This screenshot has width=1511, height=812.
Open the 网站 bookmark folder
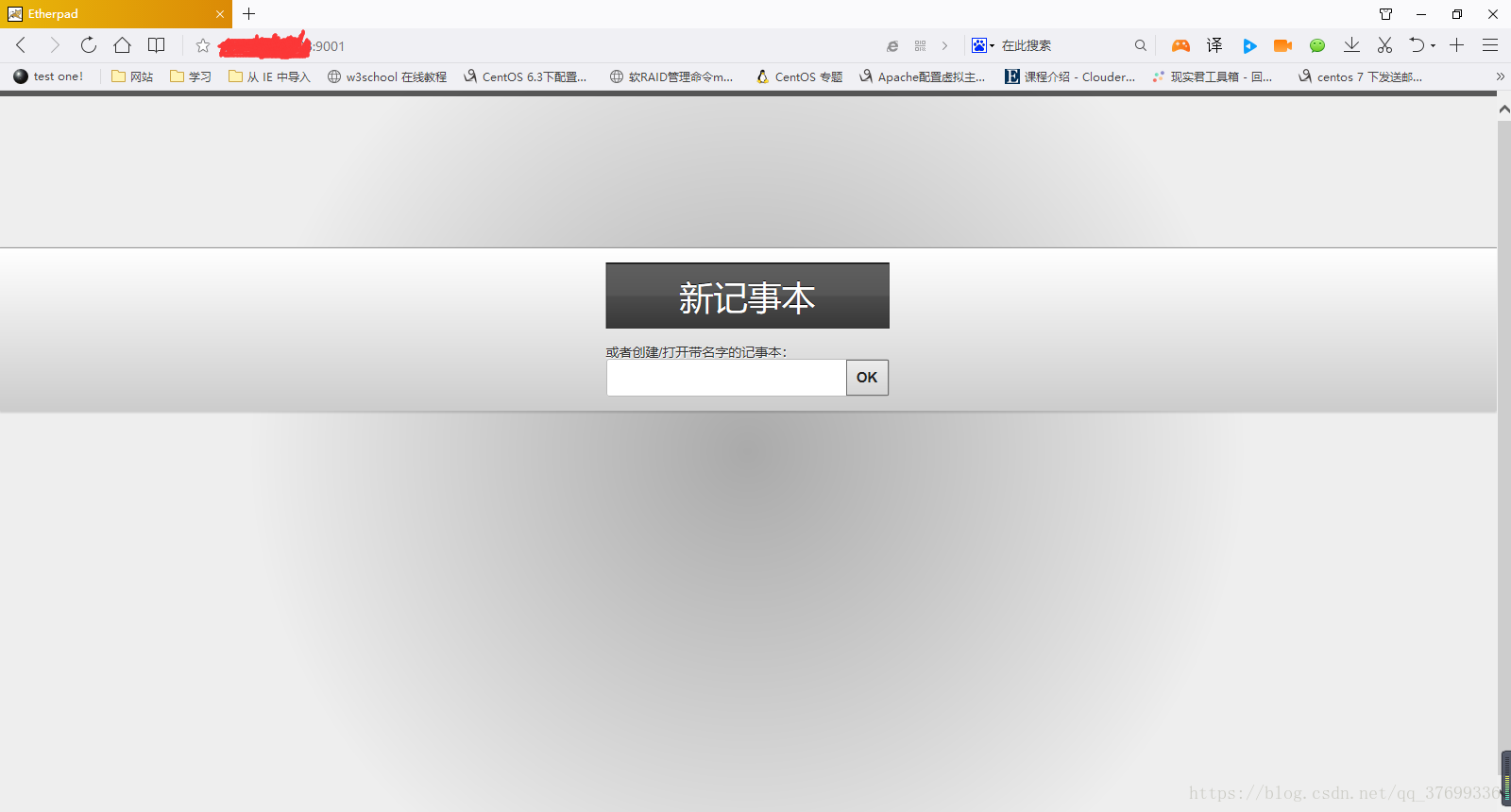[x=132, y=76]
